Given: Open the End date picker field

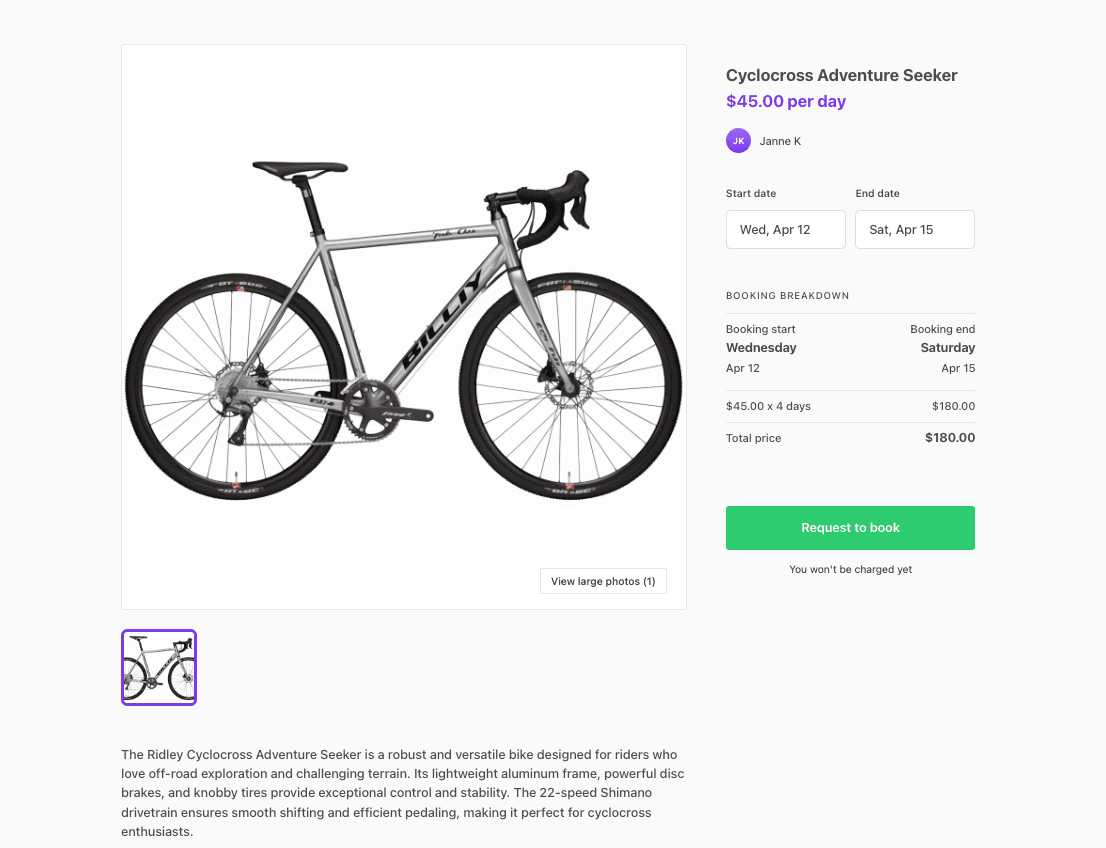Looking at the screenshot, I should tap(915, 229).
